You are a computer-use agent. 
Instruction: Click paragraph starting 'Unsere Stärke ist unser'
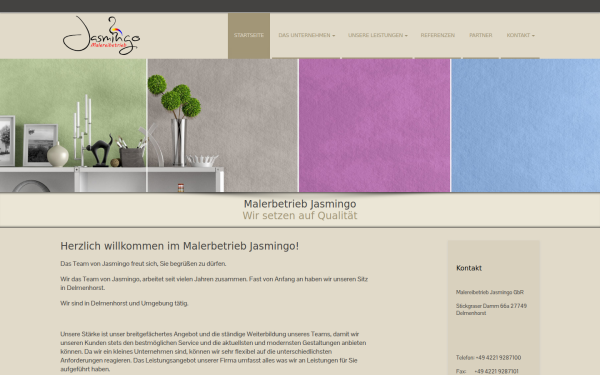click(214, 352)
